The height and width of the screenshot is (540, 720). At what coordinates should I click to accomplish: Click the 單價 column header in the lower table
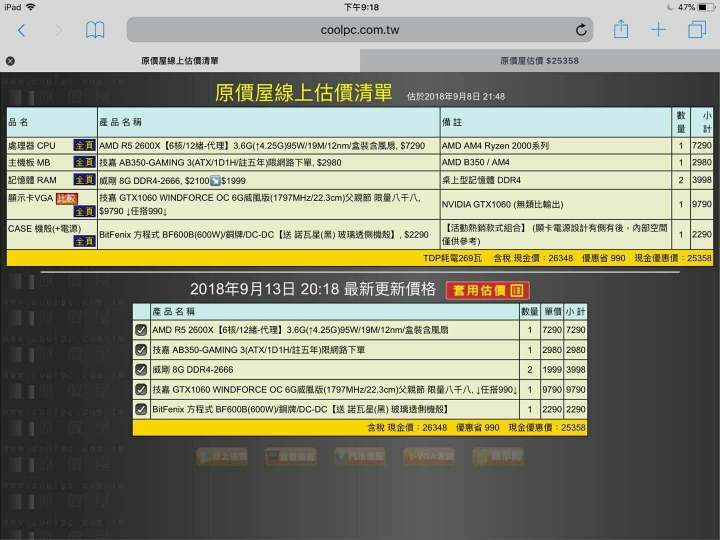(x=552, y=311)
